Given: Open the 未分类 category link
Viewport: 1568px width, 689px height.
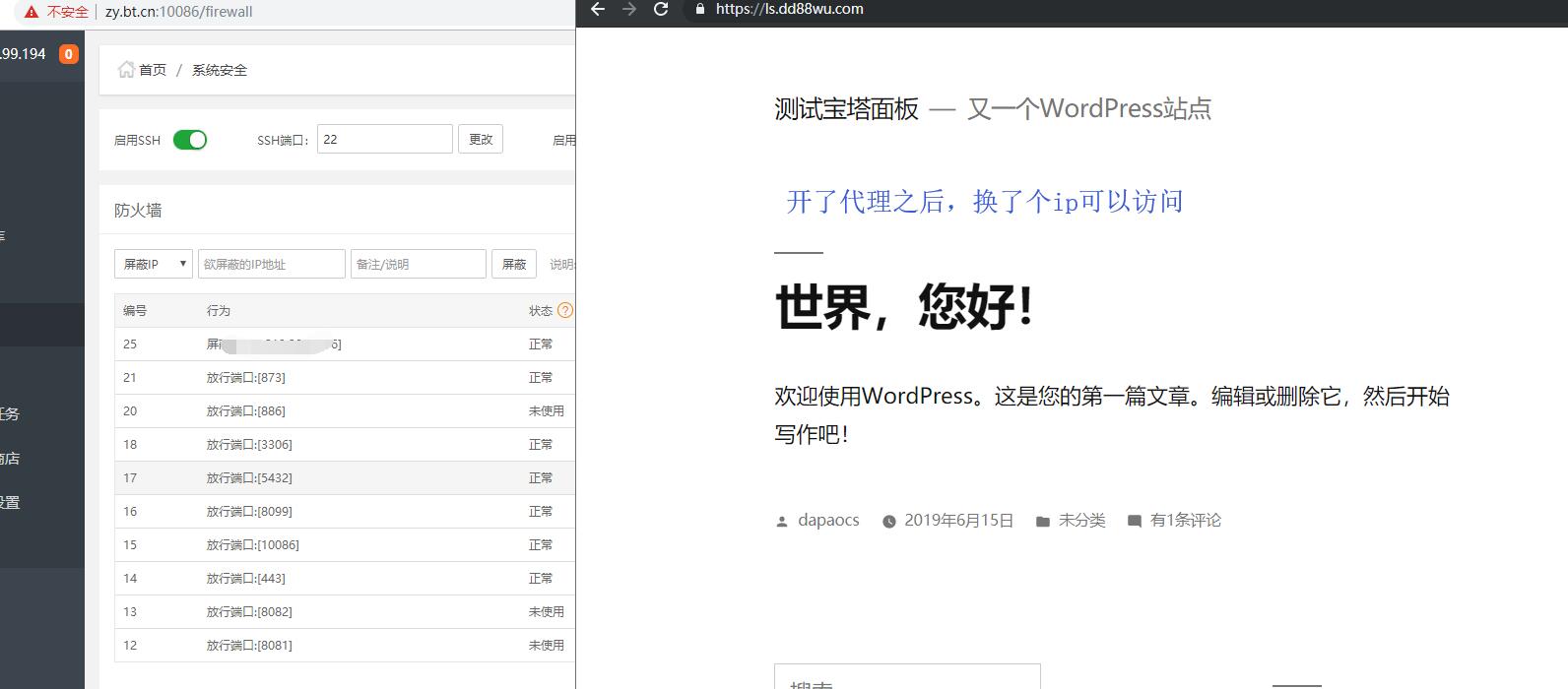Looking at the screenshot, I should pyautogui.click(x=1081, y=521).
